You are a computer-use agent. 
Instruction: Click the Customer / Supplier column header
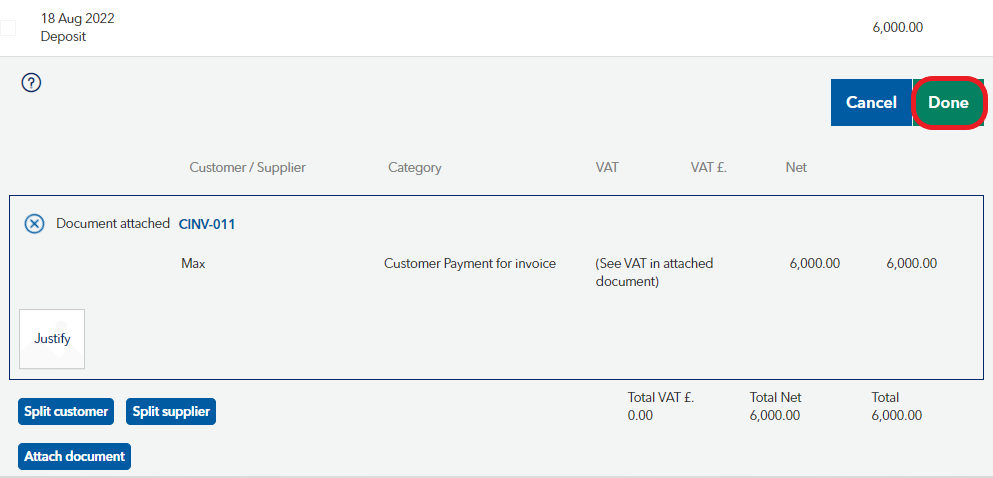point(248,168)
